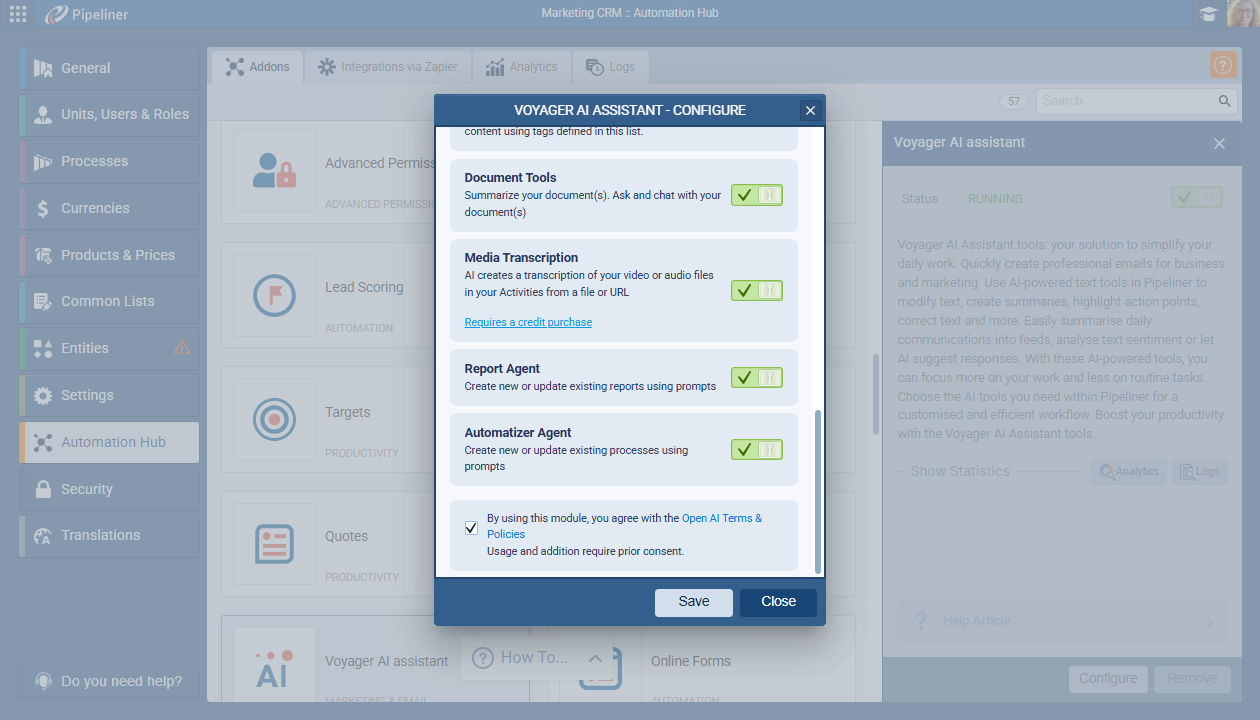The width and height of the screenshot is (1260, 720).
Task: Click the search magnifier icon
Action: coord(1224,101)
